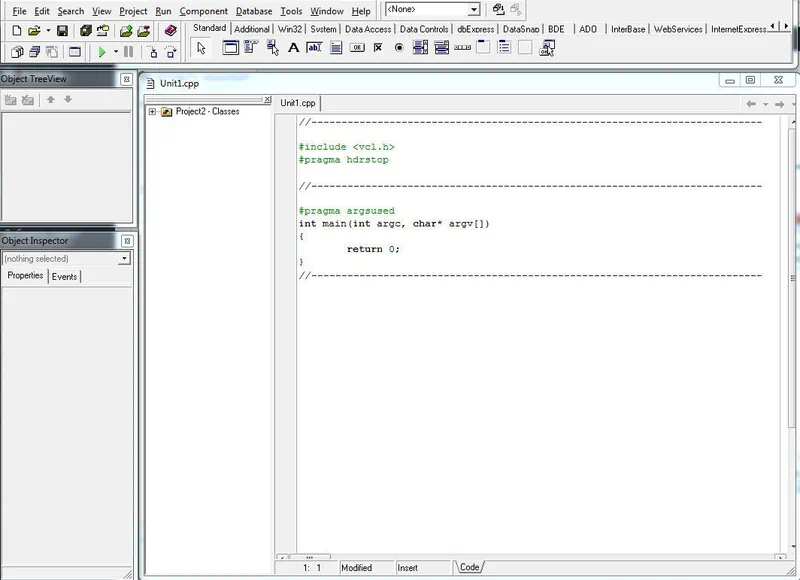Click the Add file to project icon
800x580 pixels.
pyautogui.click(x=126, y=31)
